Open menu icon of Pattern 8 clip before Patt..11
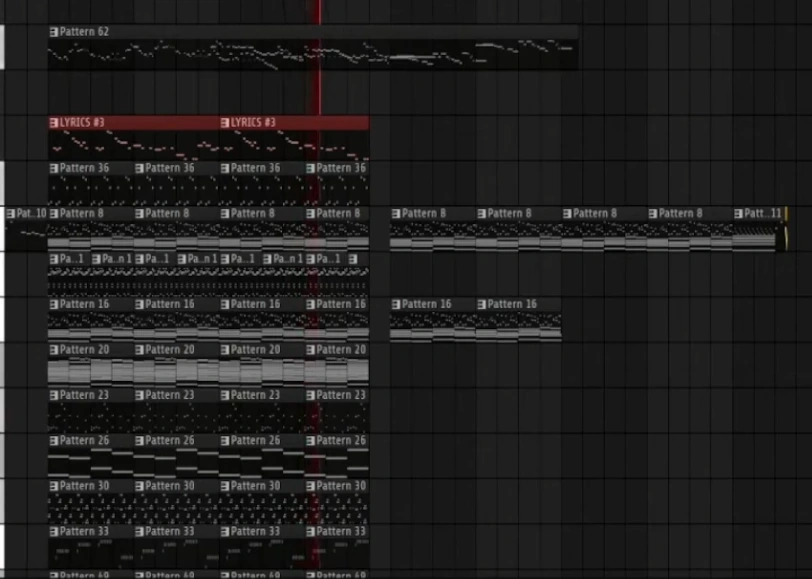Image resolution: width=812 pixels, height=579 pixels. coord(653,213)
